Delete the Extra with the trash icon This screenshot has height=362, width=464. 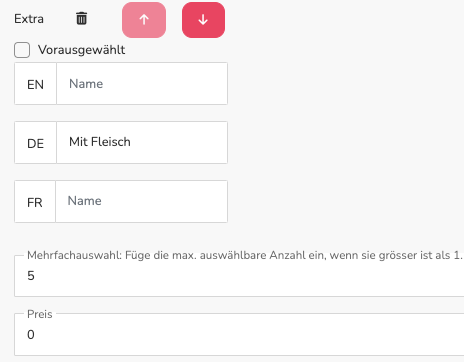pos(82,18)
